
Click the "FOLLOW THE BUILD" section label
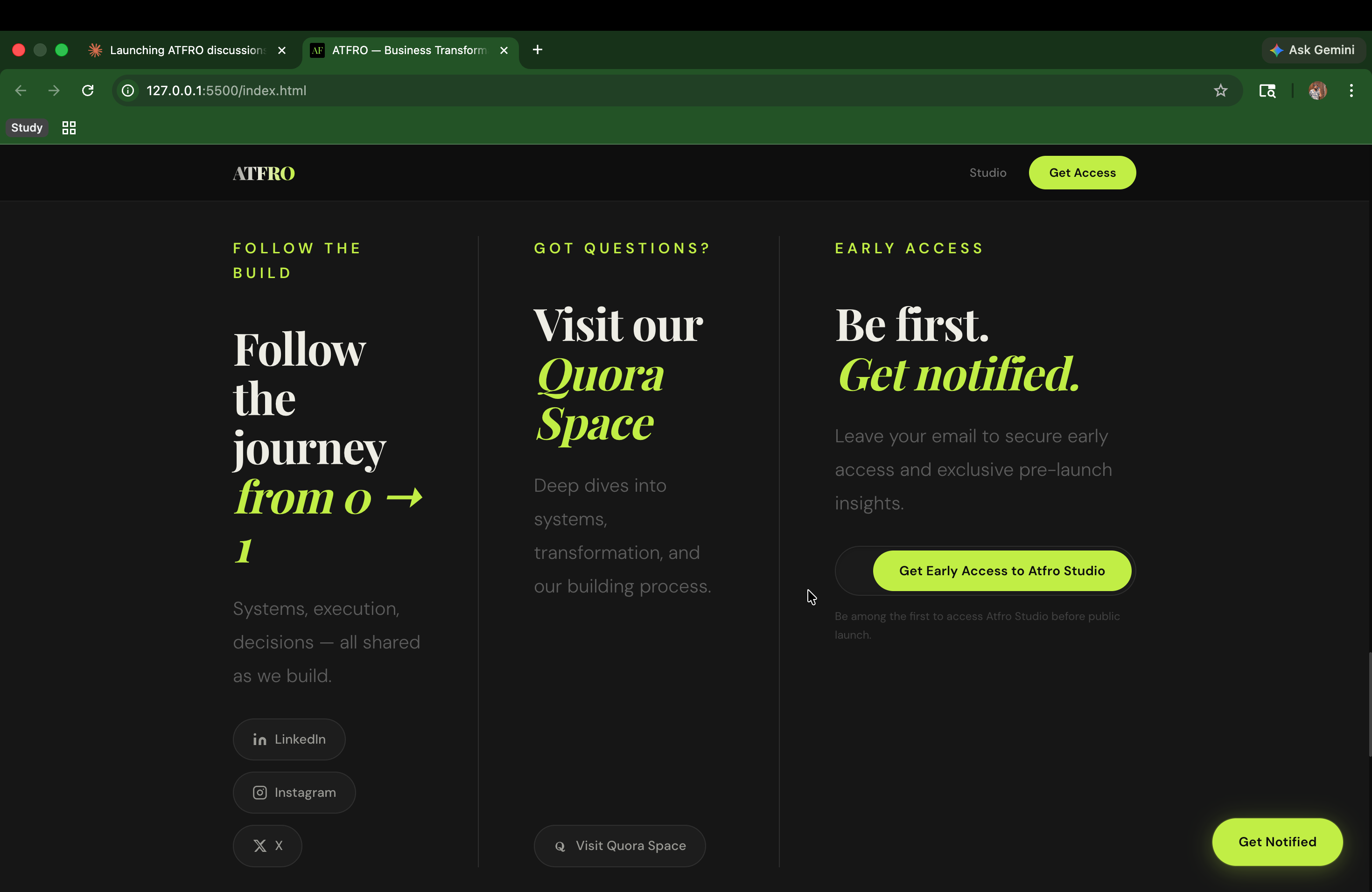(x=297, y=260)
